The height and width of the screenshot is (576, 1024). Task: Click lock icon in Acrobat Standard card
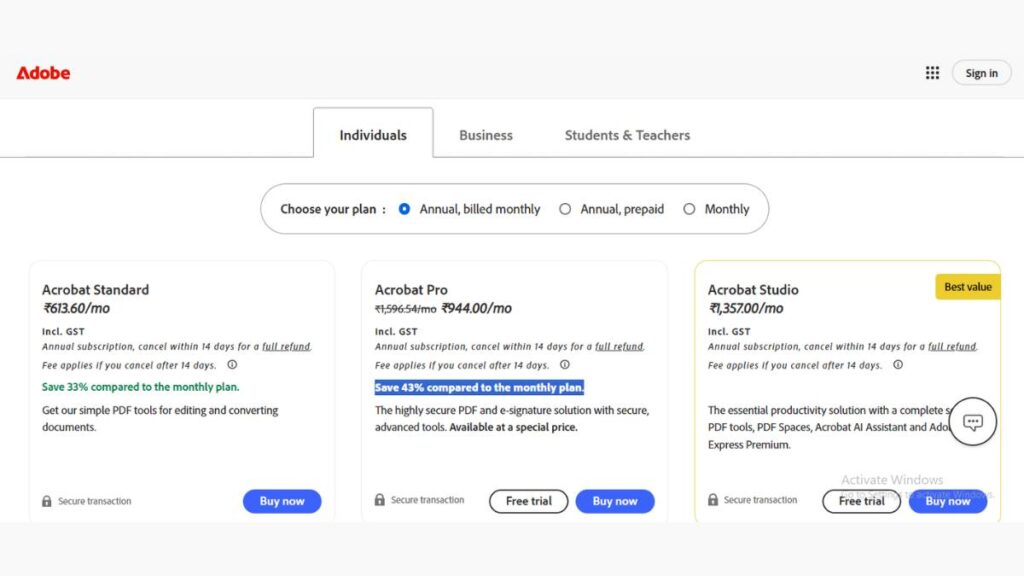(x=47, y=501)
